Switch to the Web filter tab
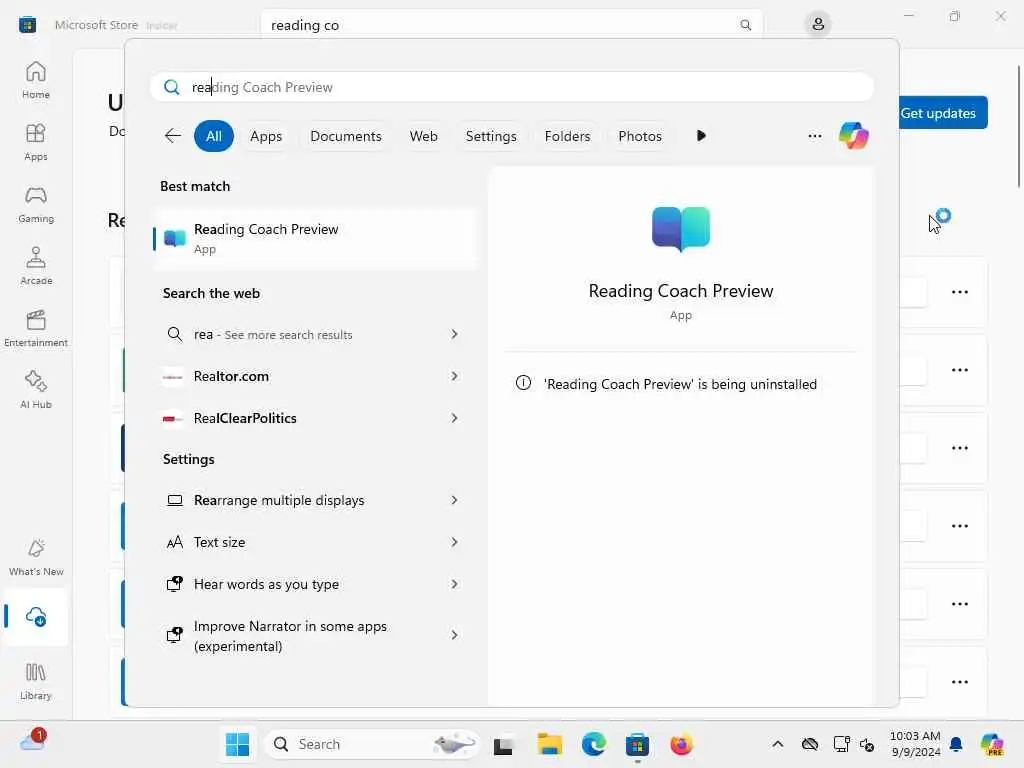1024x768 pixels. (x=423, y=136)
